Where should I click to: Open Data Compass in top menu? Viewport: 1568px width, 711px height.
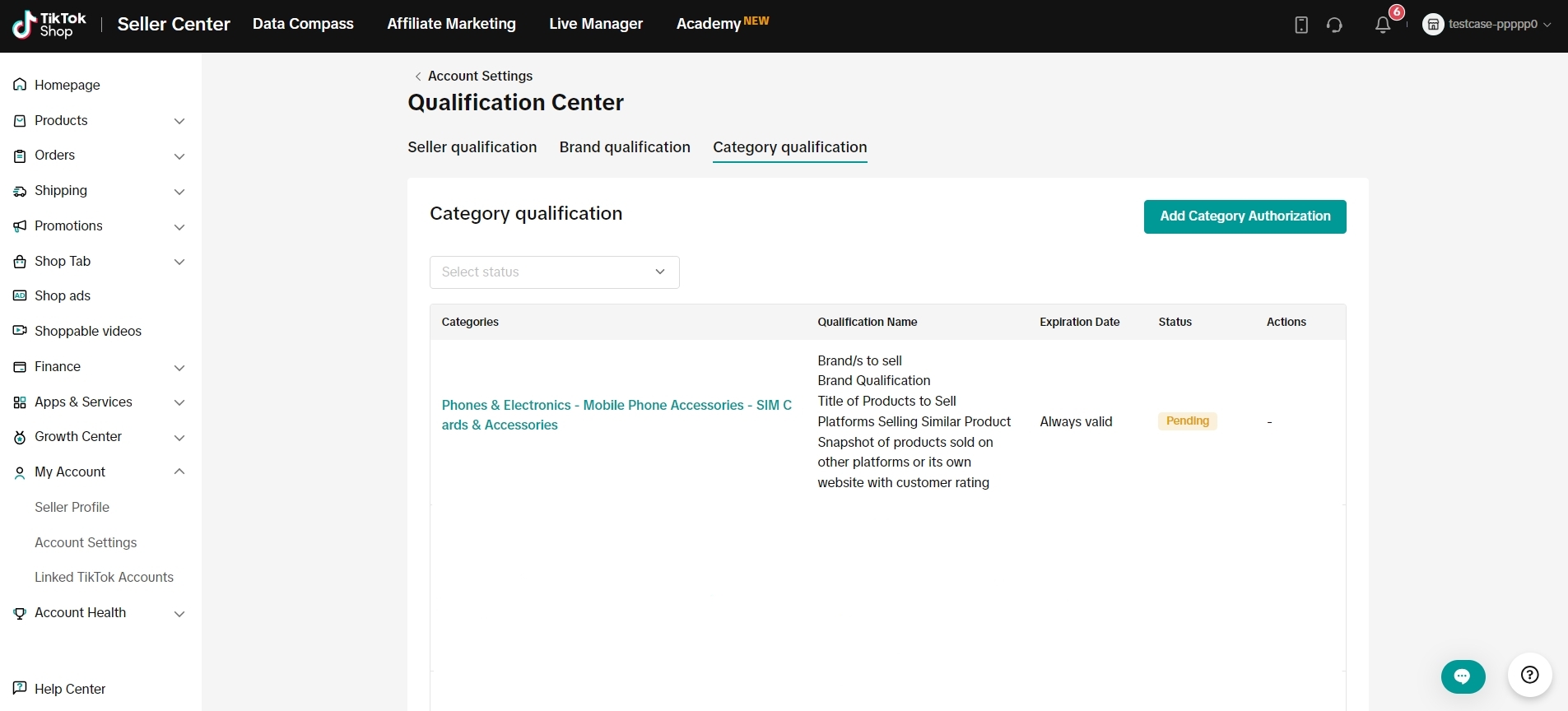click(x=303, y=24)
